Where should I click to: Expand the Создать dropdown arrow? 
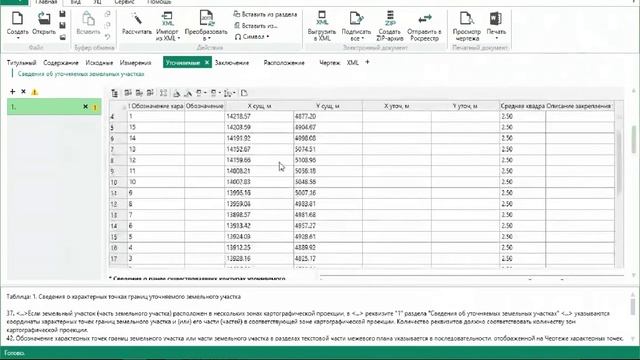(18, 38)
